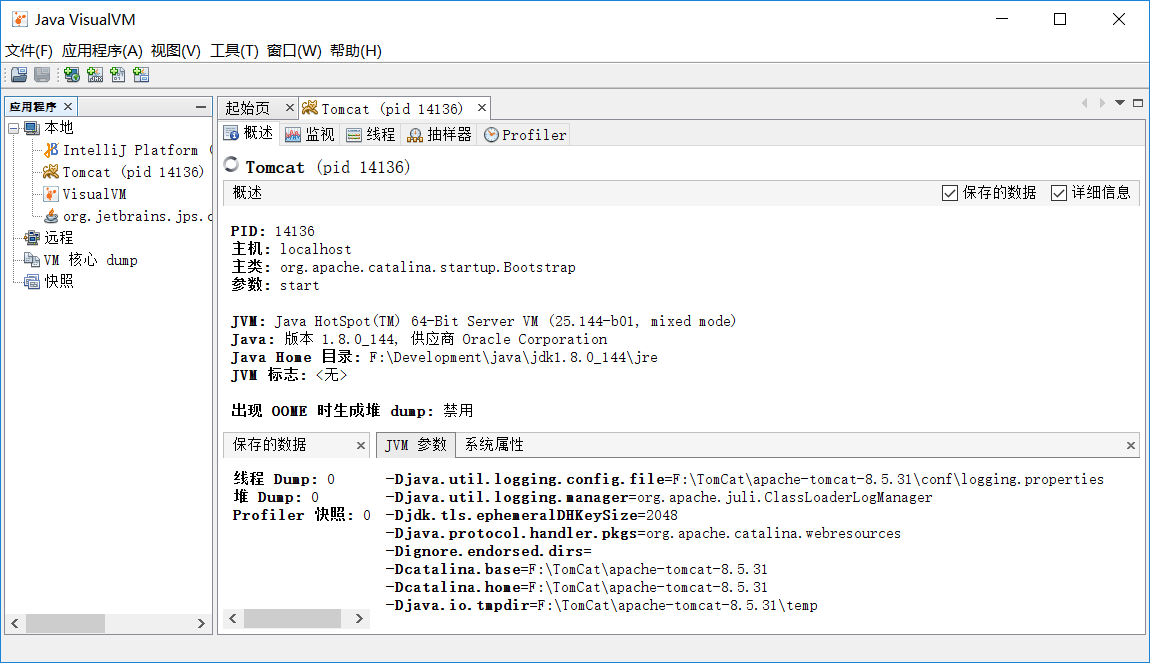Close the 起始页 tab
The height and width of the screenshot is (663, 1150).
coord(290,108)
